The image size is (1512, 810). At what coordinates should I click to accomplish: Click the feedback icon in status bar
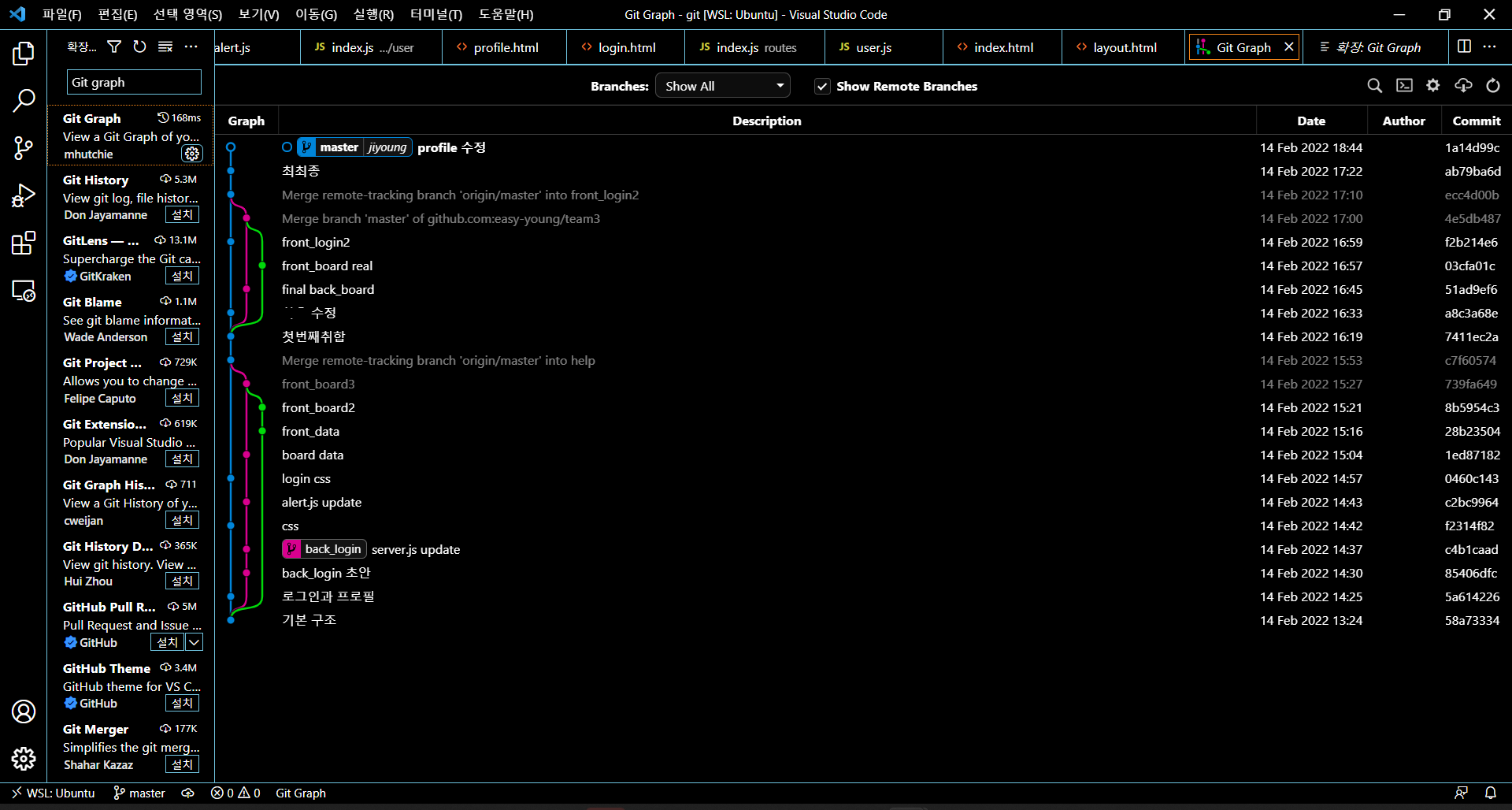click(x=1461, y=793)
